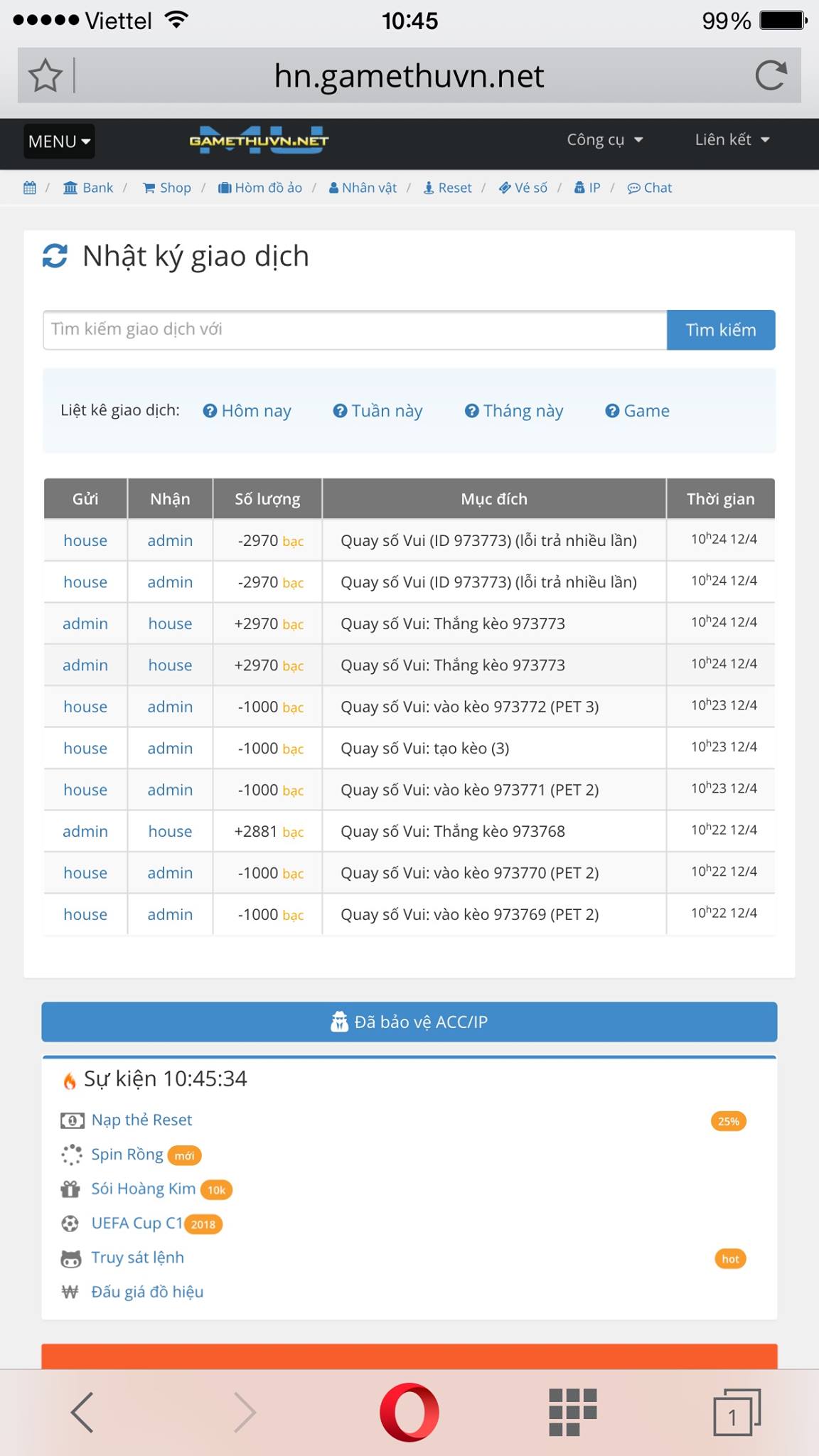Tap the bookmark star icon
The image size is (819, 1456).
coord(45,75)
